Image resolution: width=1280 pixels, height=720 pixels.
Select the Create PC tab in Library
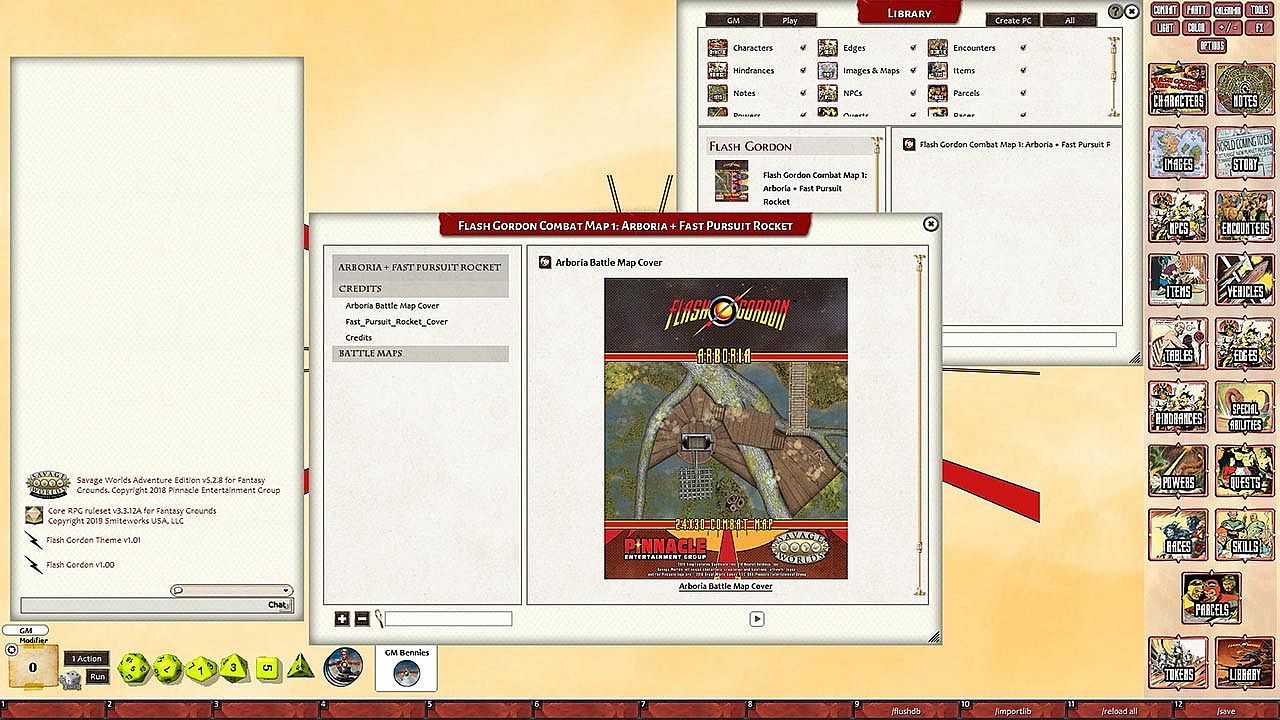tap(1014, 20)
